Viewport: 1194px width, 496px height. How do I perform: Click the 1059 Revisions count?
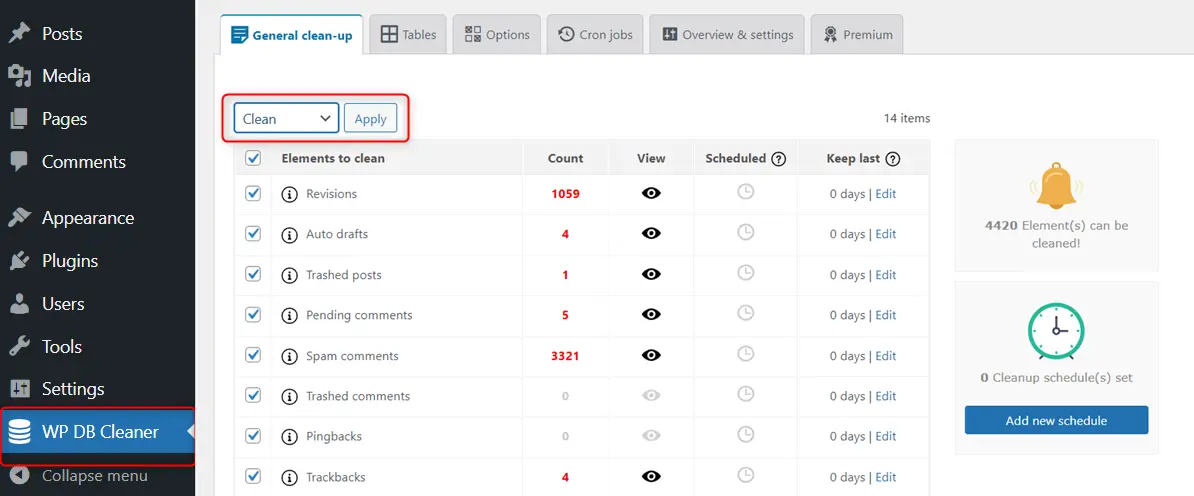click(565, 194)
